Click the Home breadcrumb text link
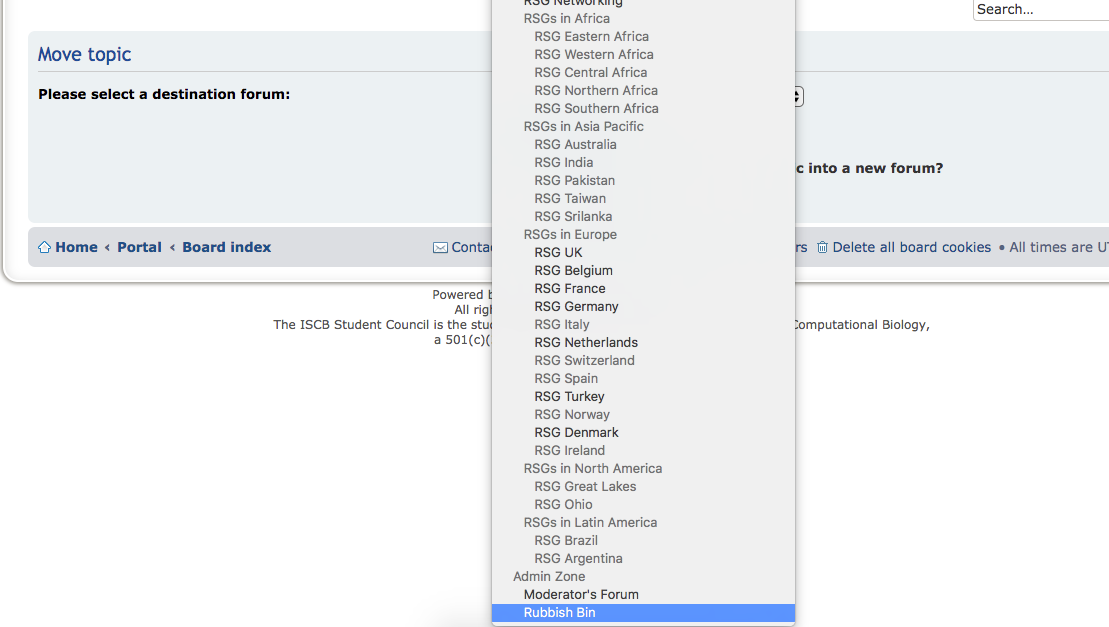Viewport: 1109px width, 627px height. (76, 248)
